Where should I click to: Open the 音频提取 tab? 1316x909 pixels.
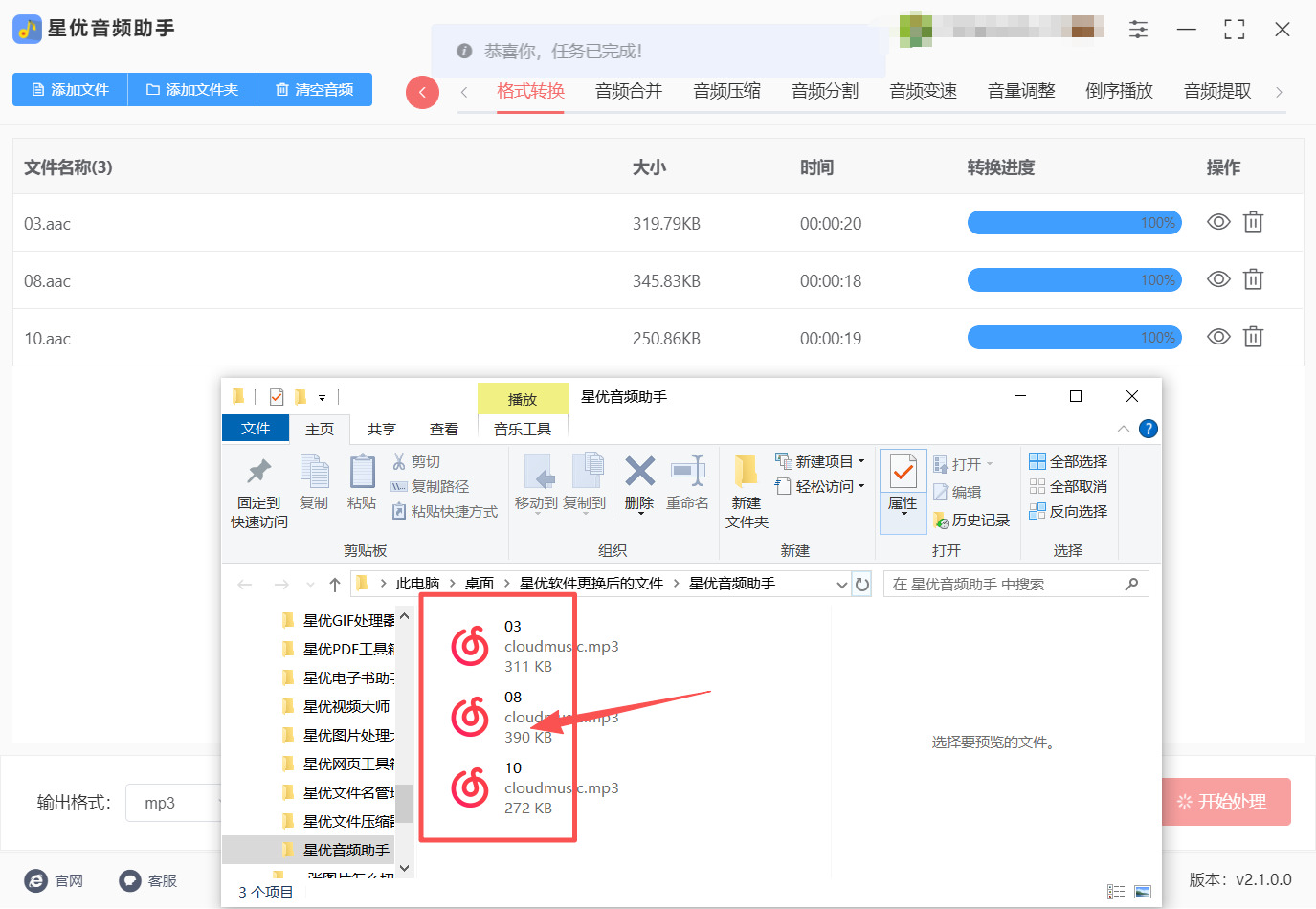(1217, 91)
